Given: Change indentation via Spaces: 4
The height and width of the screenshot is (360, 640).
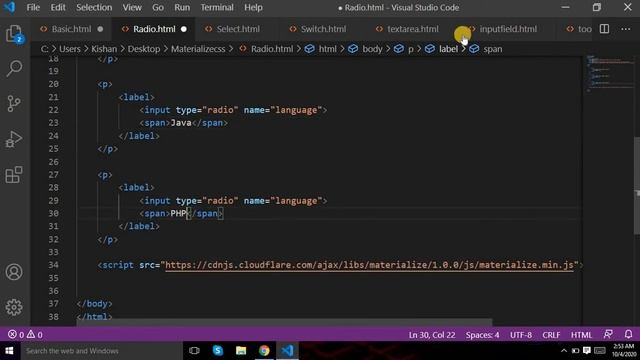Looking at the screenshot, I should 482,335.
